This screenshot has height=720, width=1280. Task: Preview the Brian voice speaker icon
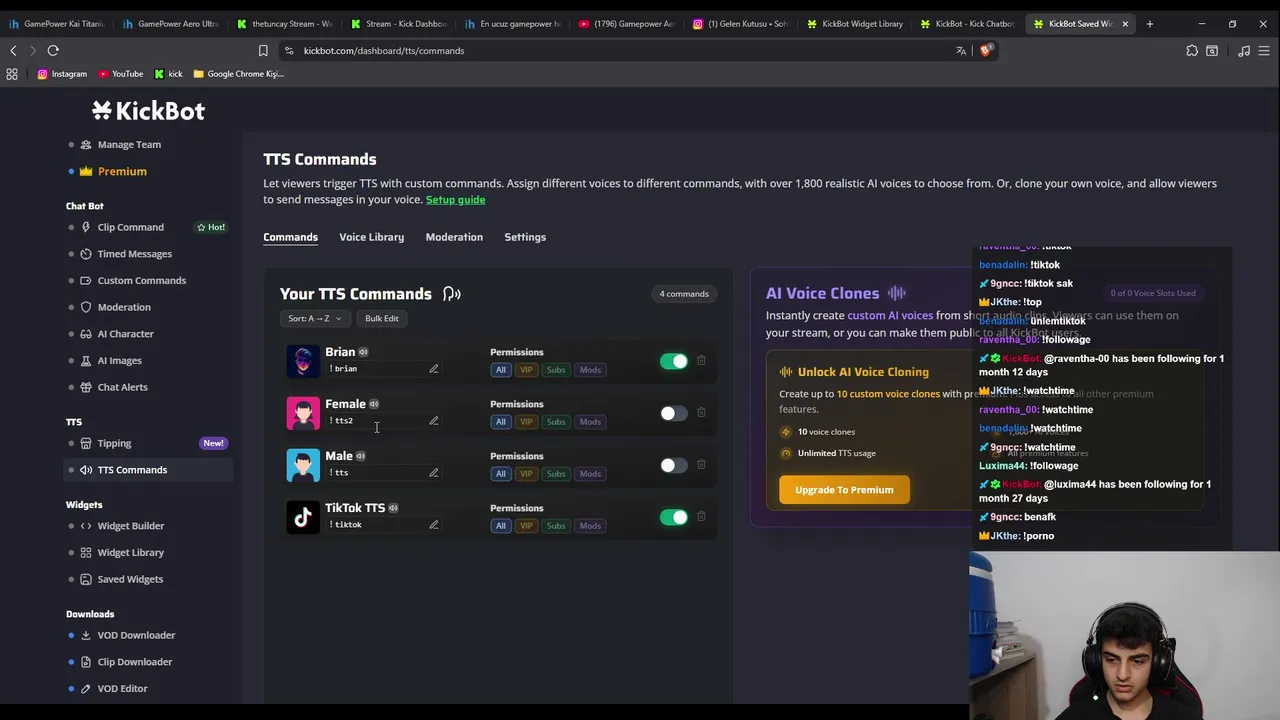coord(363,352)
